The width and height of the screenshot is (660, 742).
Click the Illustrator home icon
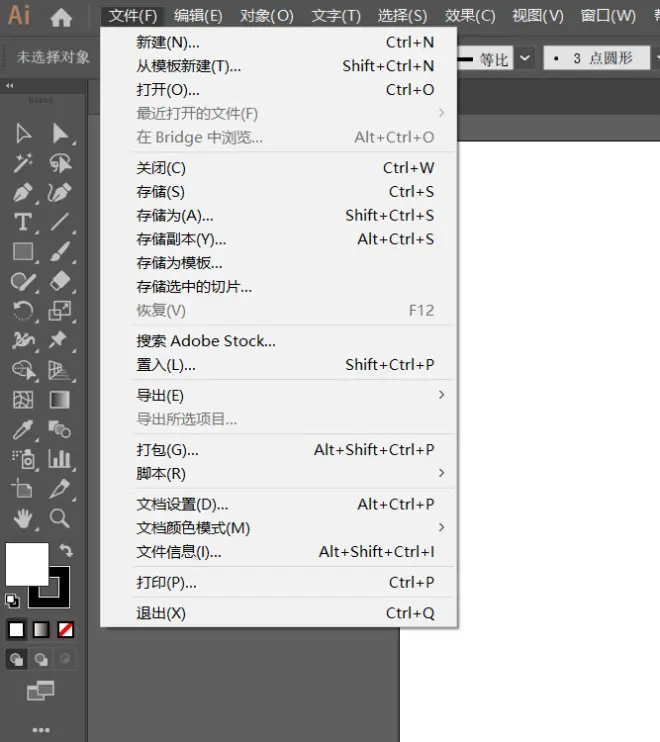pyautogui.click(x=61, y=18)
